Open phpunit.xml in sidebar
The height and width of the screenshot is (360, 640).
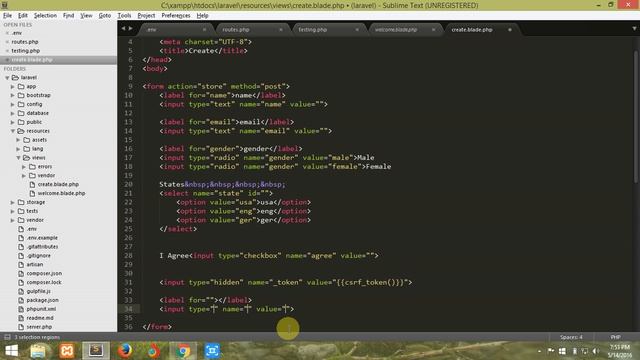[41, 309]
